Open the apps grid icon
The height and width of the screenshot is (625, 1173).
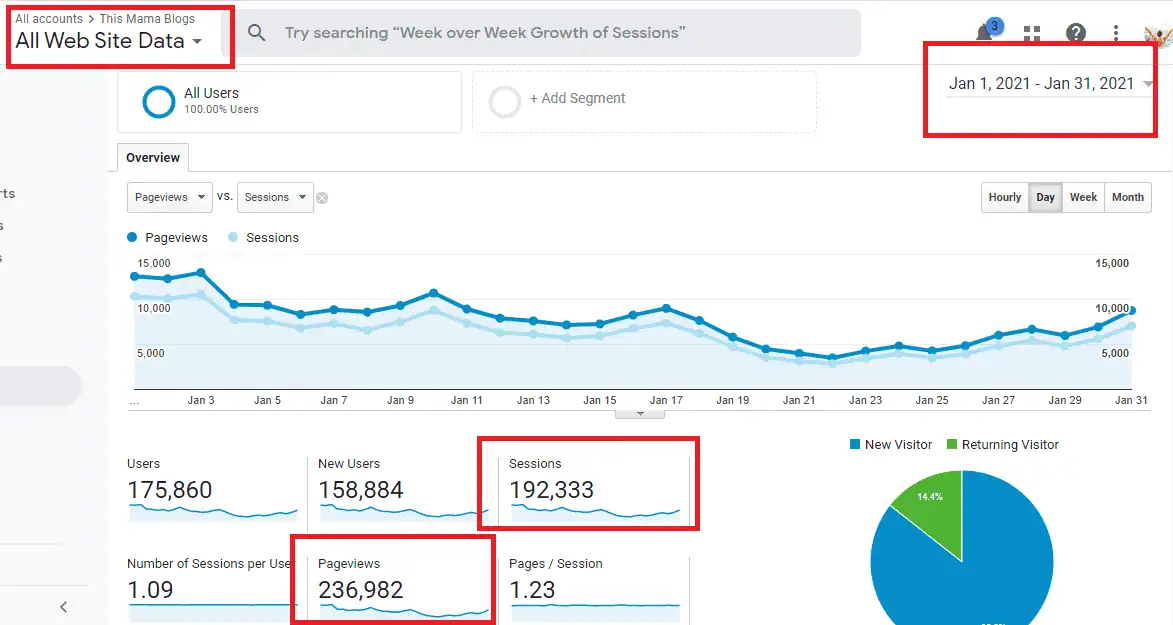1032,33
